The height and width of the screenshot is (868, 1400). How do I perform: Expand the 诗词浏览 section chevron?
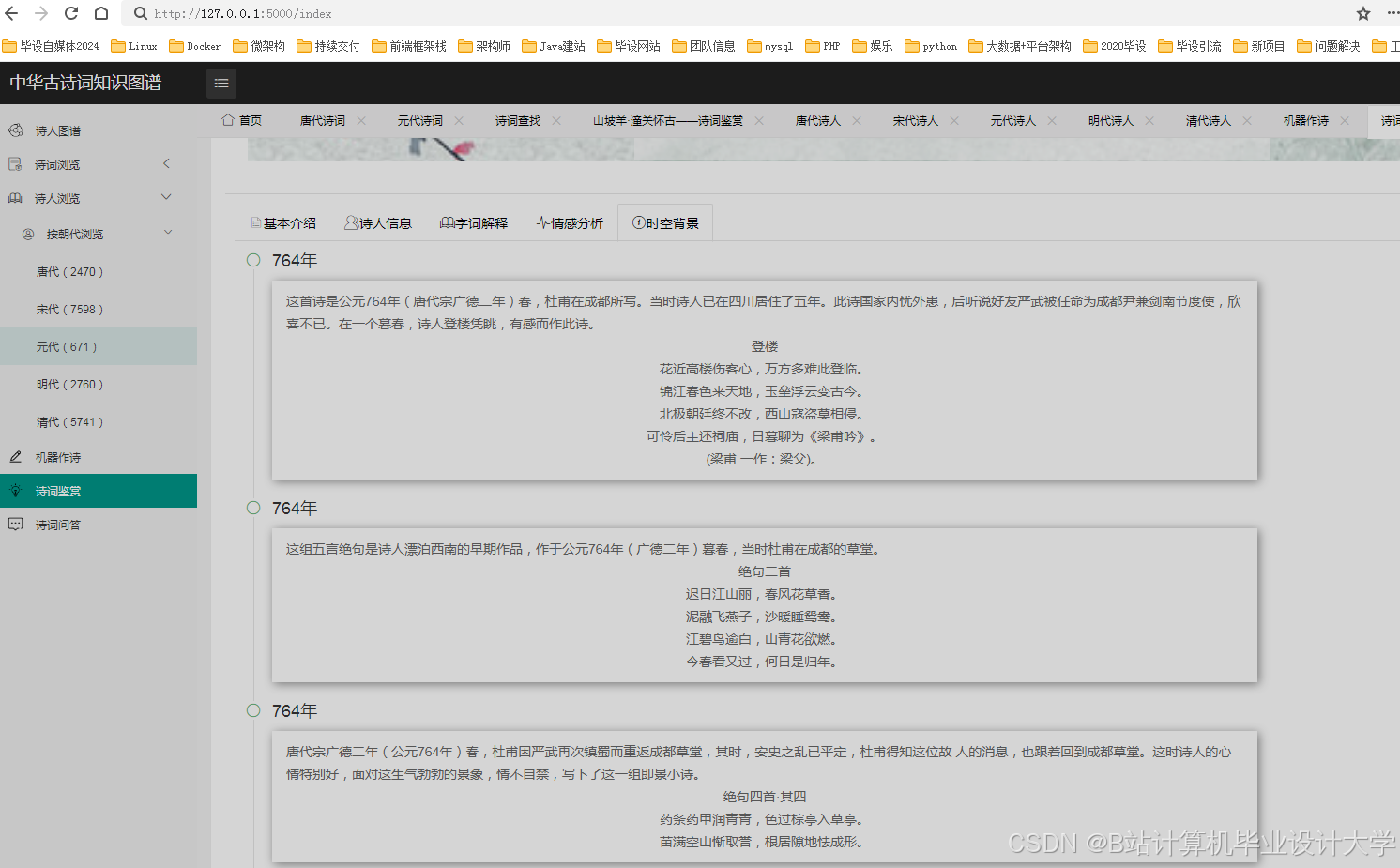pyautogui.click(x=166, y=163)
